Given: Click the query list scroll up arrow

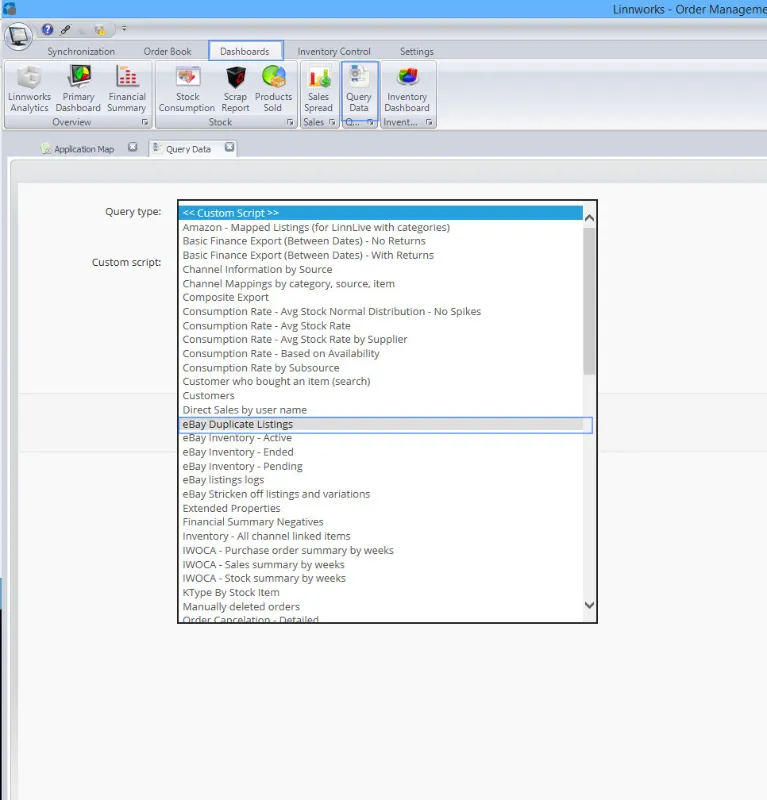Looking at the screenshot, I should click(589, 218).
